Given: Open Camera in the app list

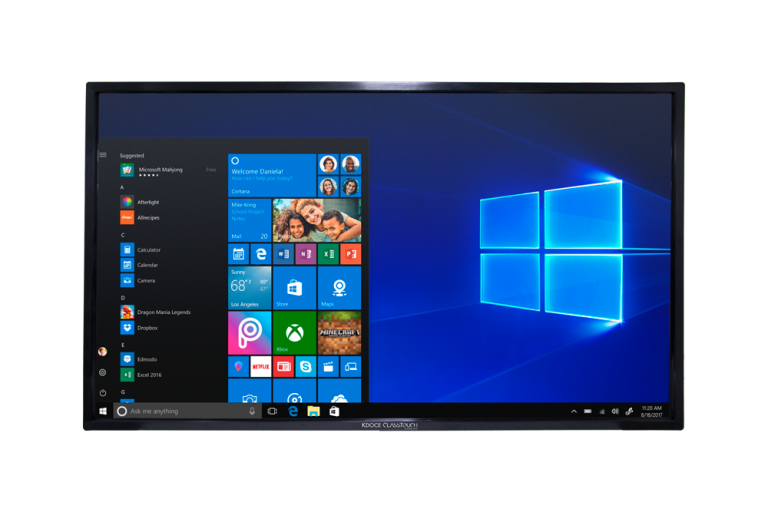Looking at the screenshot, I should click(138, 280).
